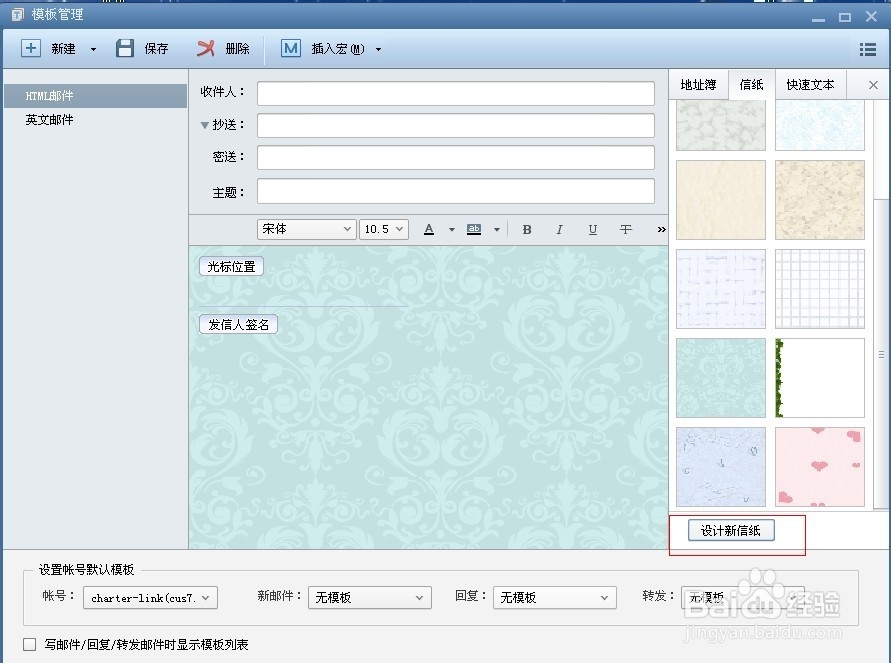Switch to the 地址簿 tab

[x=698, y=85]
